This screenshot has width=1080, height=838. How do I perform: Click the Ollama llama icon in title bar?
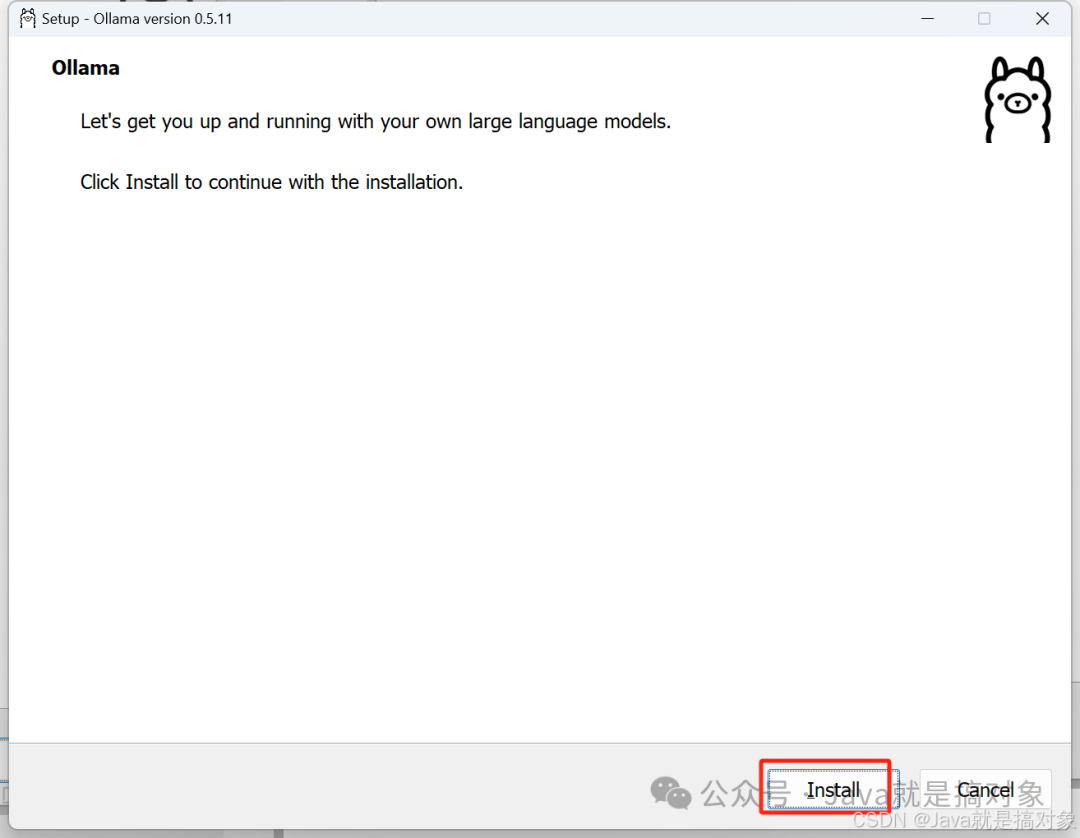pyautogui.click(x=28, y=19)
